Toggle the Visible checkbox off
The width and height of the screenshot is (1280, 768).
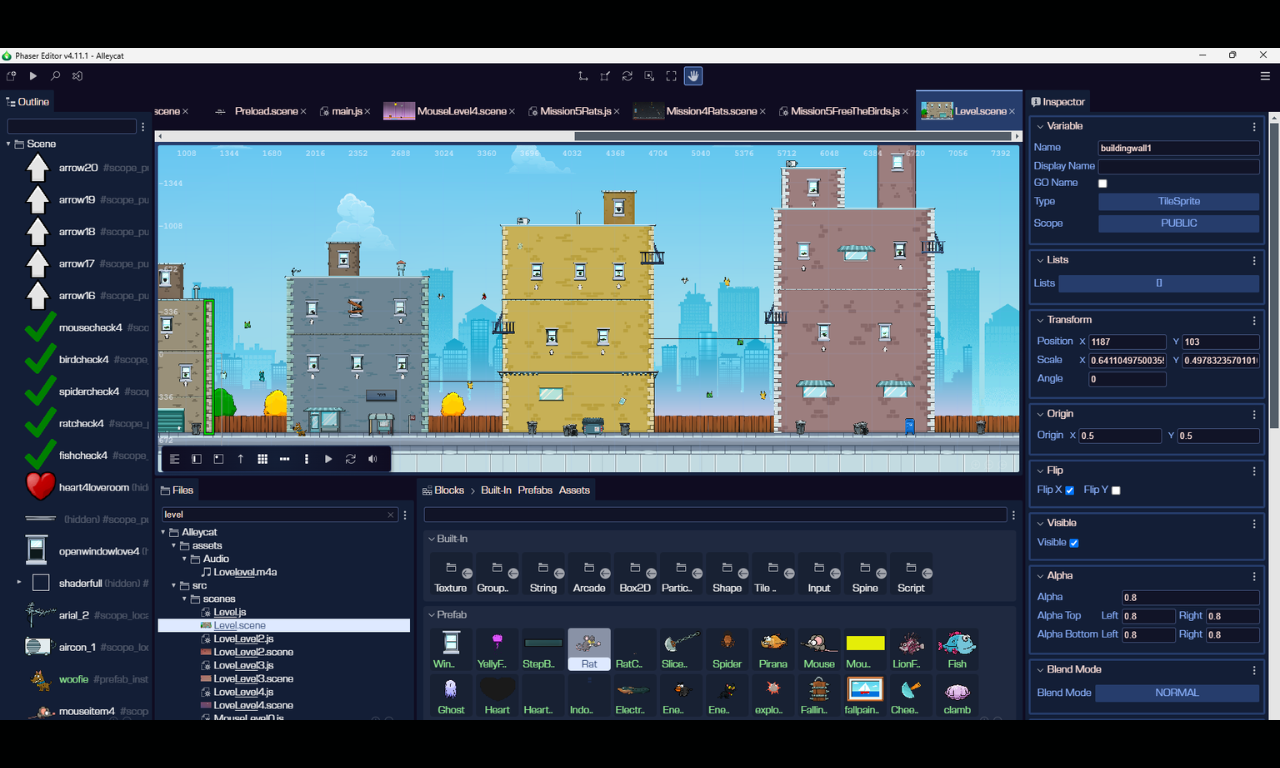click(x=1074, y=543)
